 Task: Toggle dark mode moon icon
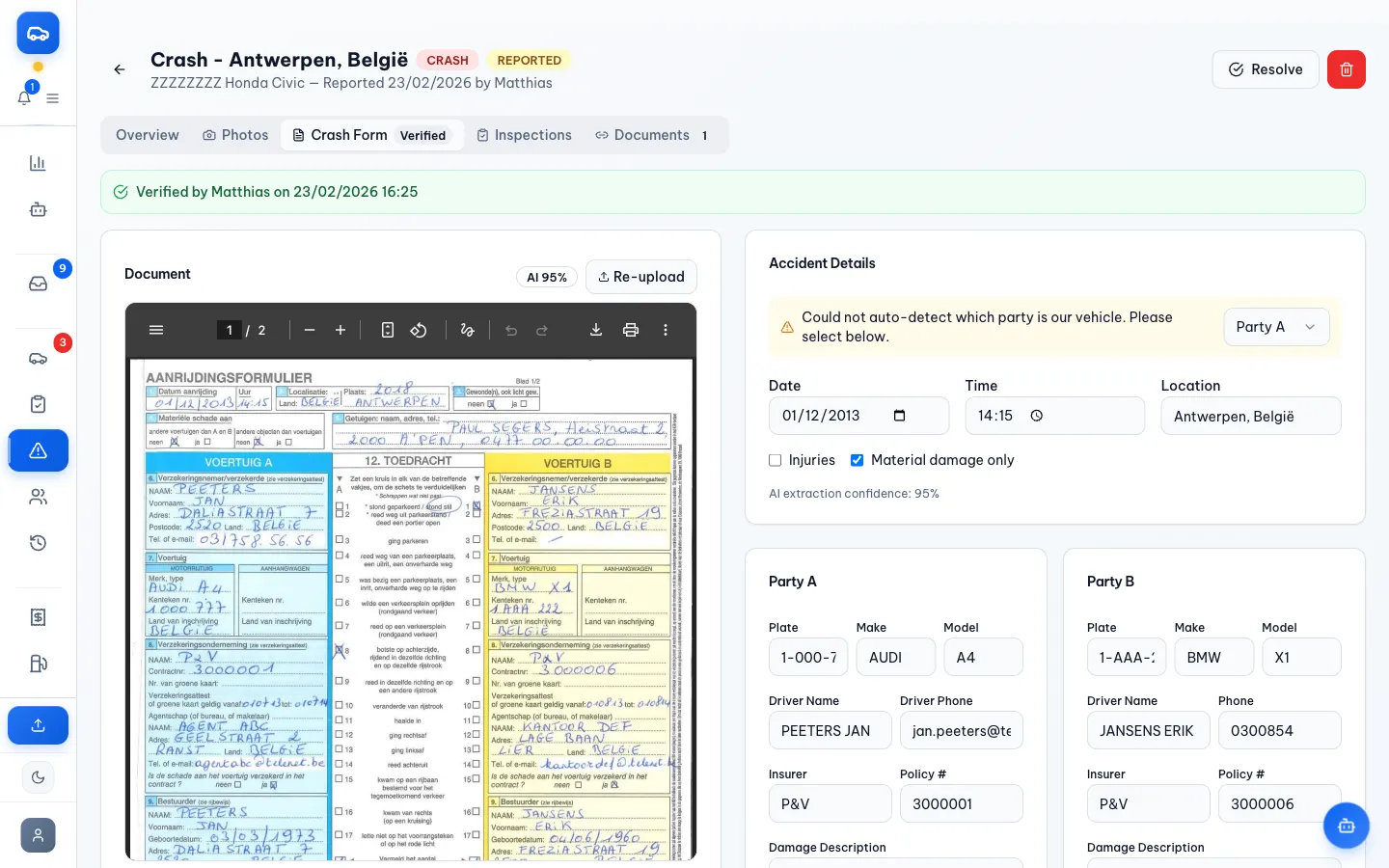38,777
